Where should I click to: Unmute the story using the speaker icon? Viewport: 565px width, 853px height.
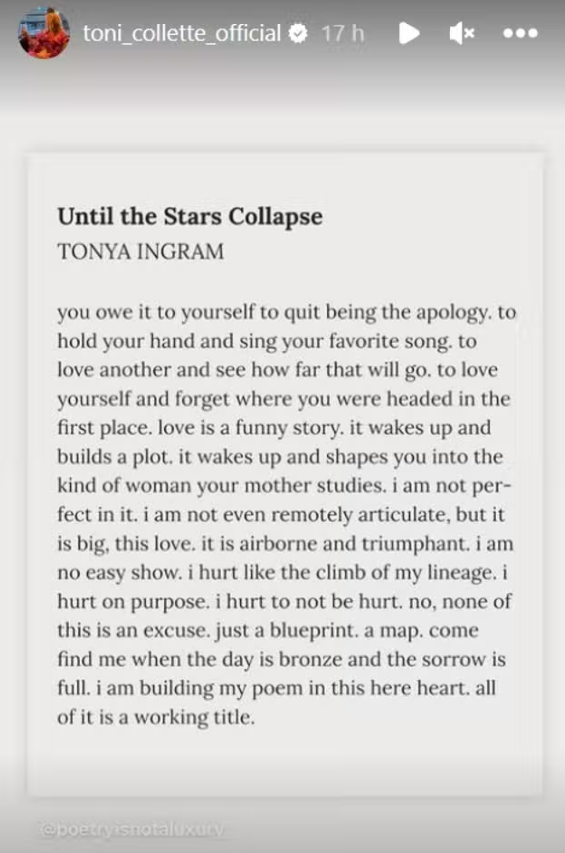462,34
